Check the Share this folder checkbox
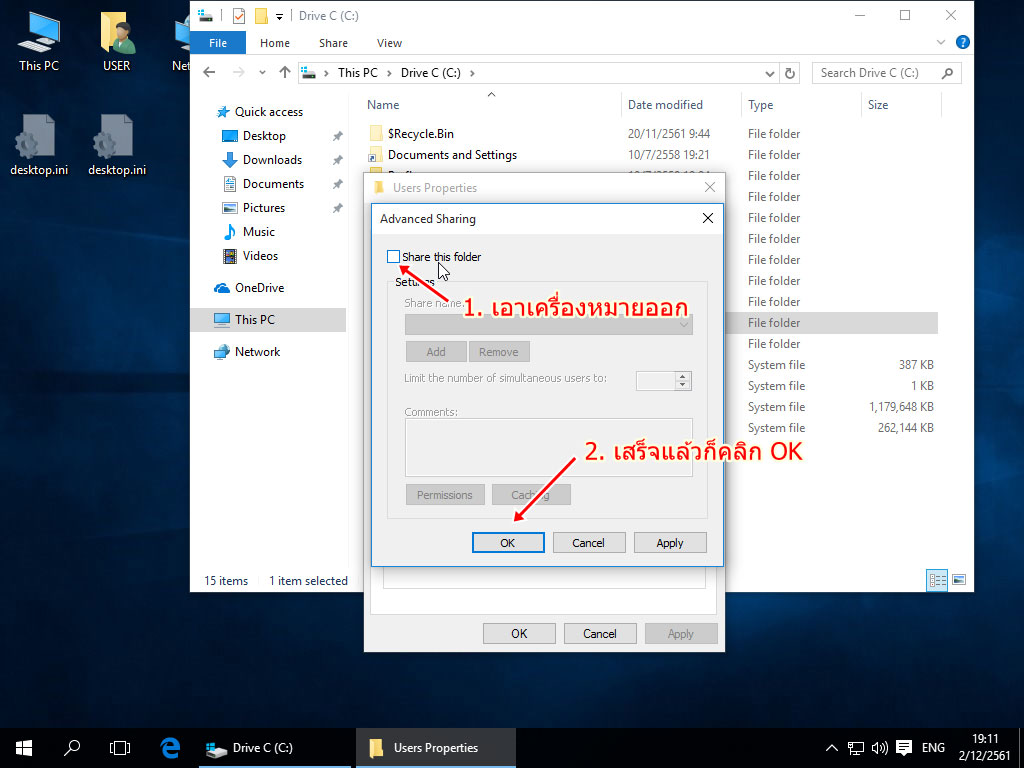The width and height of the screenshot is (1024, 768). 393,257
